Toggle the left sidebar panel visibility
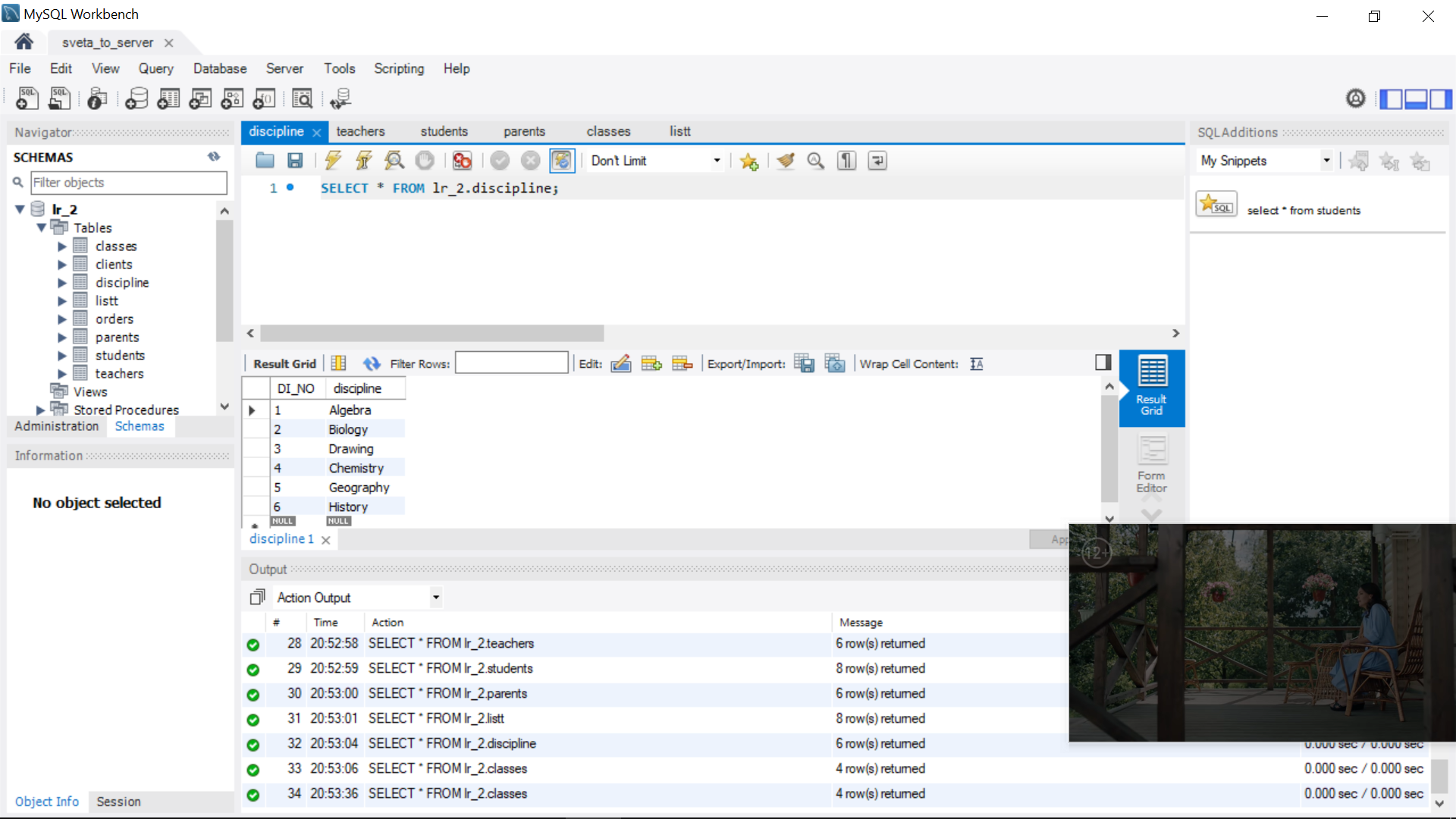This screenshot has height=819, width=1456. [1390, 99]
